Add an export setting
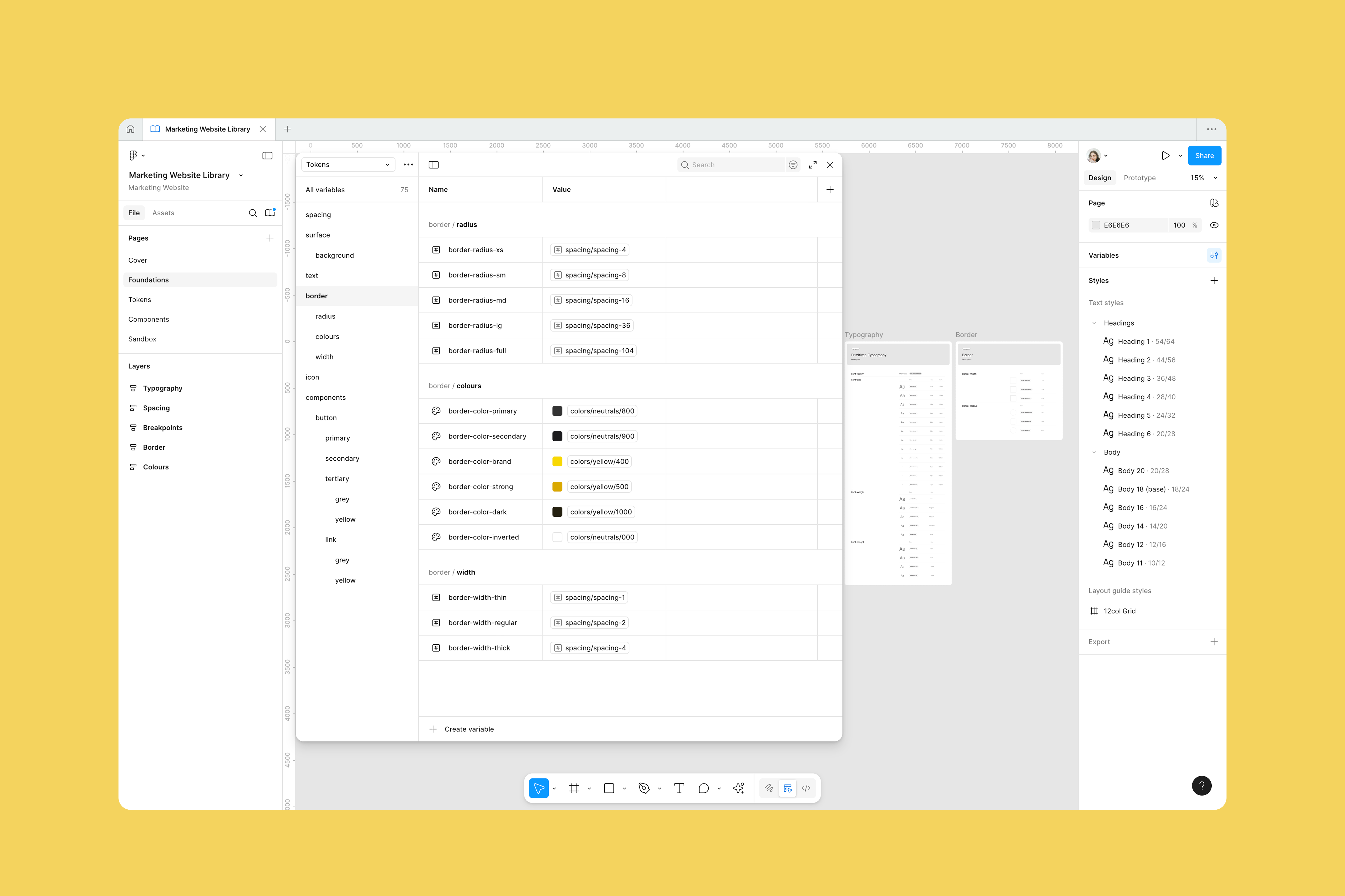Viewport: 1345px width, 896px height. 1214,642
